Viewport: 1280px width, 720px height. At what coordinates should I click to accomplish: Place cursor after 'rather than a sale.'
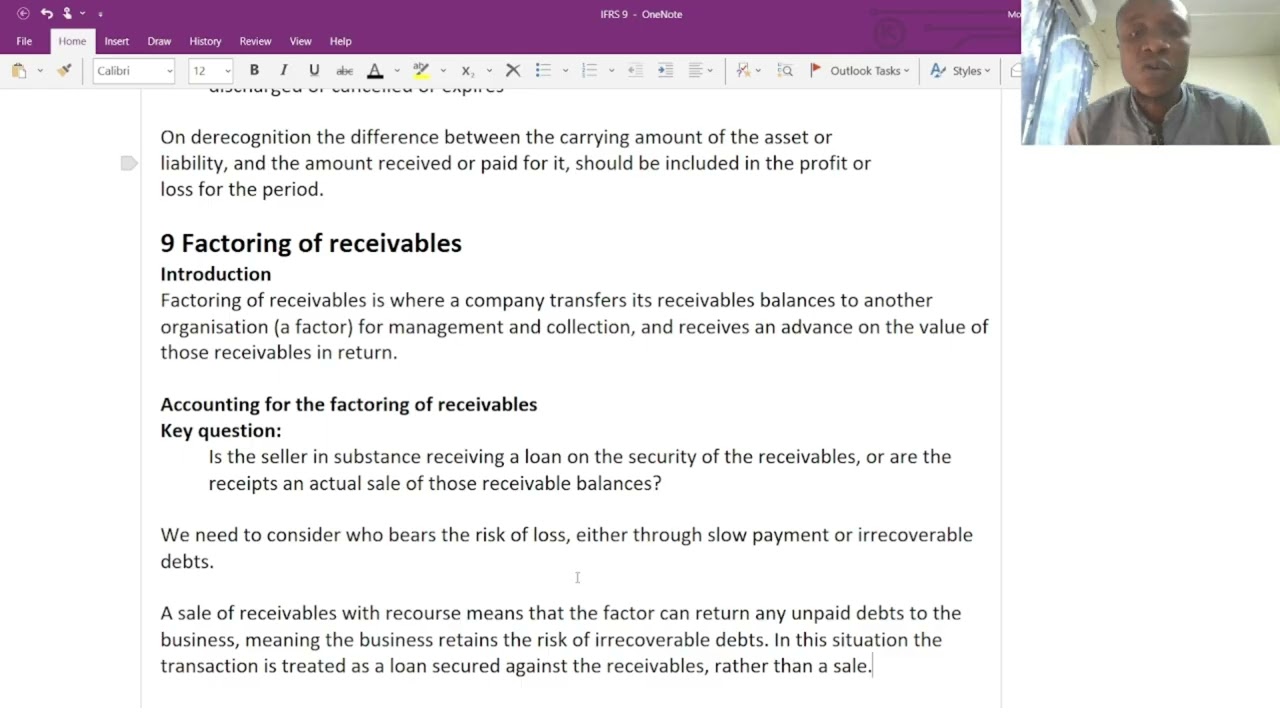pyautogui.click(x=873, y=666)
